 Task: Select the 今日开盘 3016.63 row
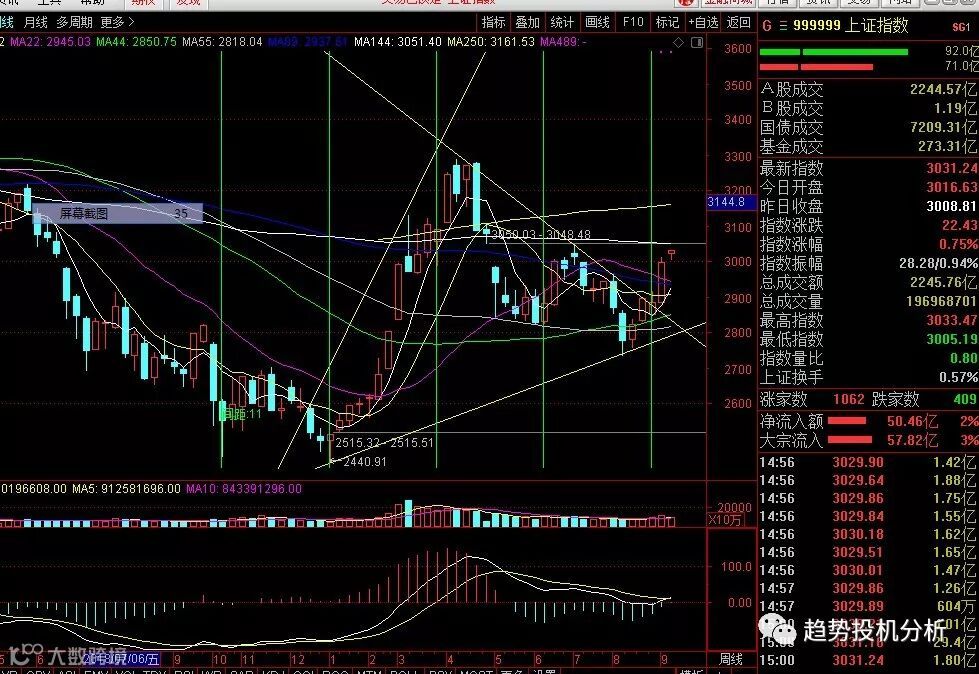click(x=868, y=187)
